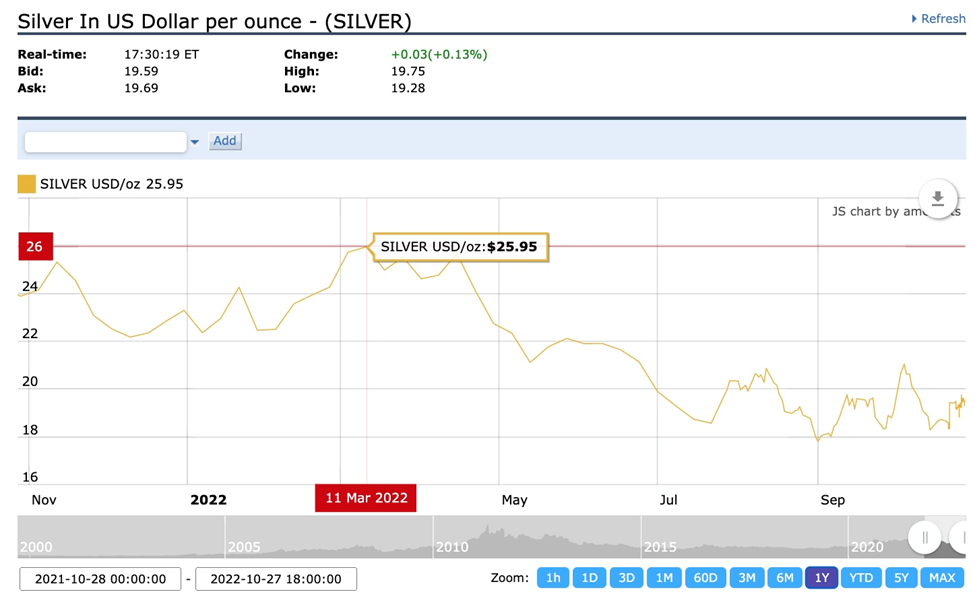The image size is (975, 615).
Task: Select the 1Y zoom button
Action: (x=822, y=578)
